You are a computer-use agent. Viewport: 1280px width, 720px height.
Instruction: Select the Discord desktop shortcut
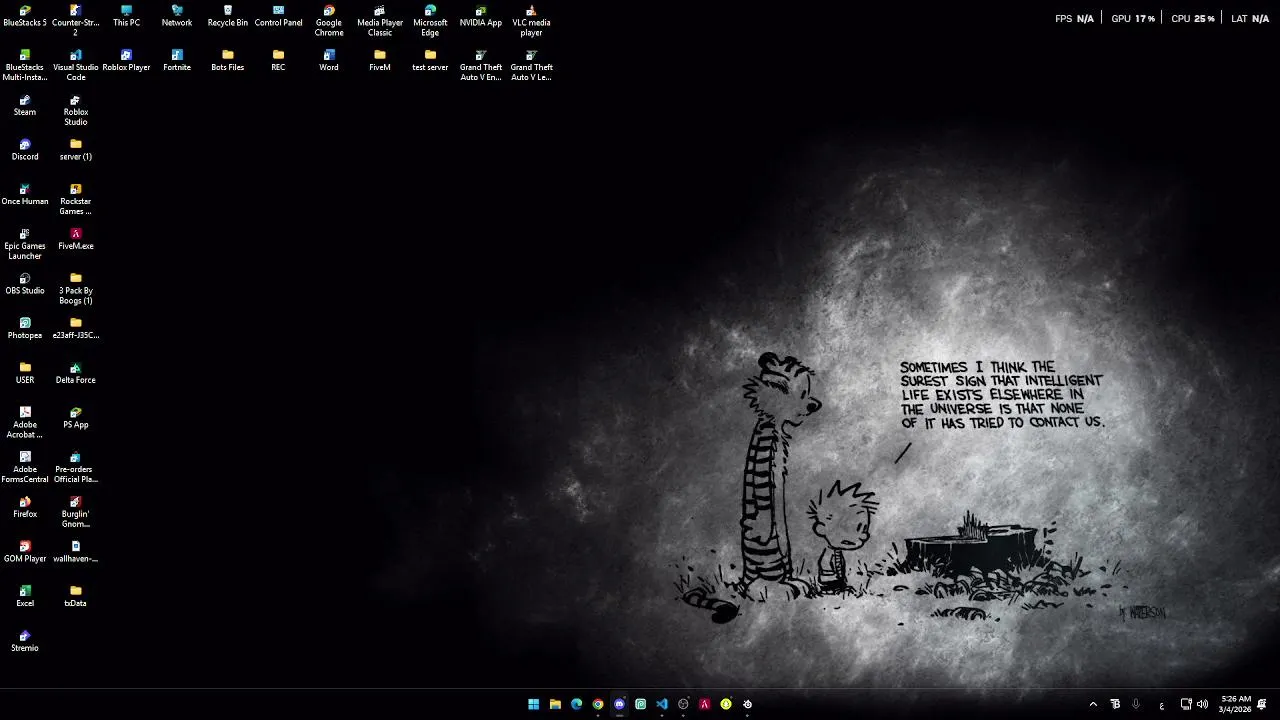(x=25, y=150)
